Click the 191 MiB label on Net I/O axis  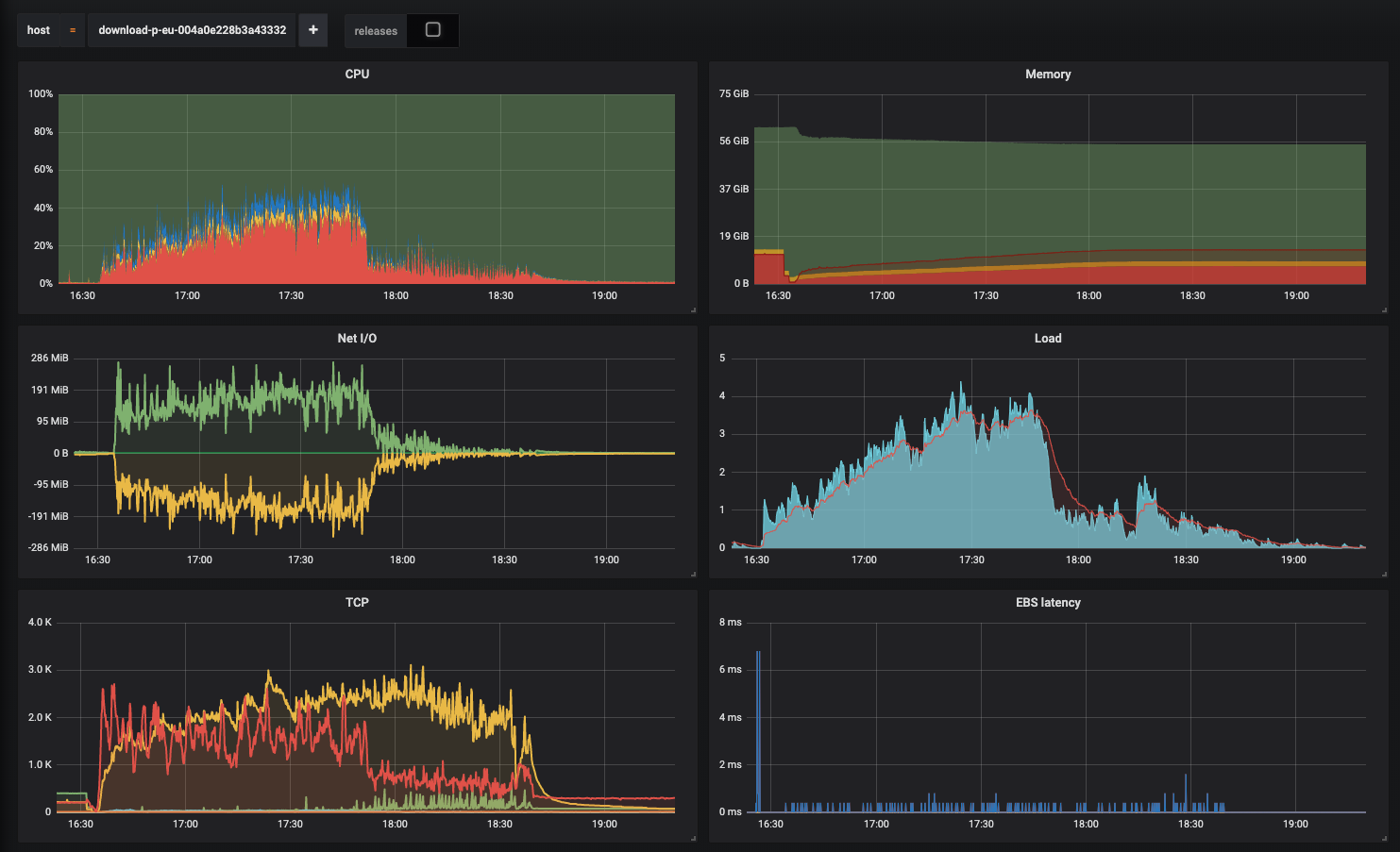click(49, 390)
